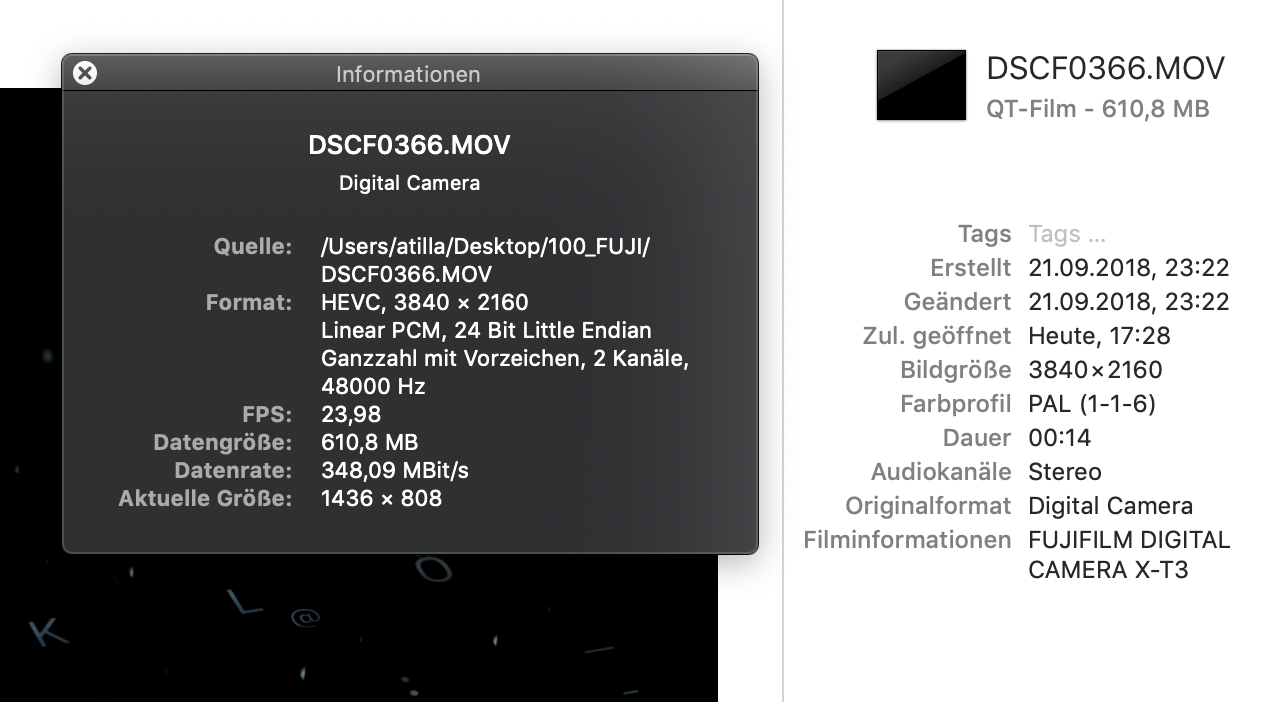Click the Bildgröße label in the preview pane
1278x702 pixels.
point(955,370)
